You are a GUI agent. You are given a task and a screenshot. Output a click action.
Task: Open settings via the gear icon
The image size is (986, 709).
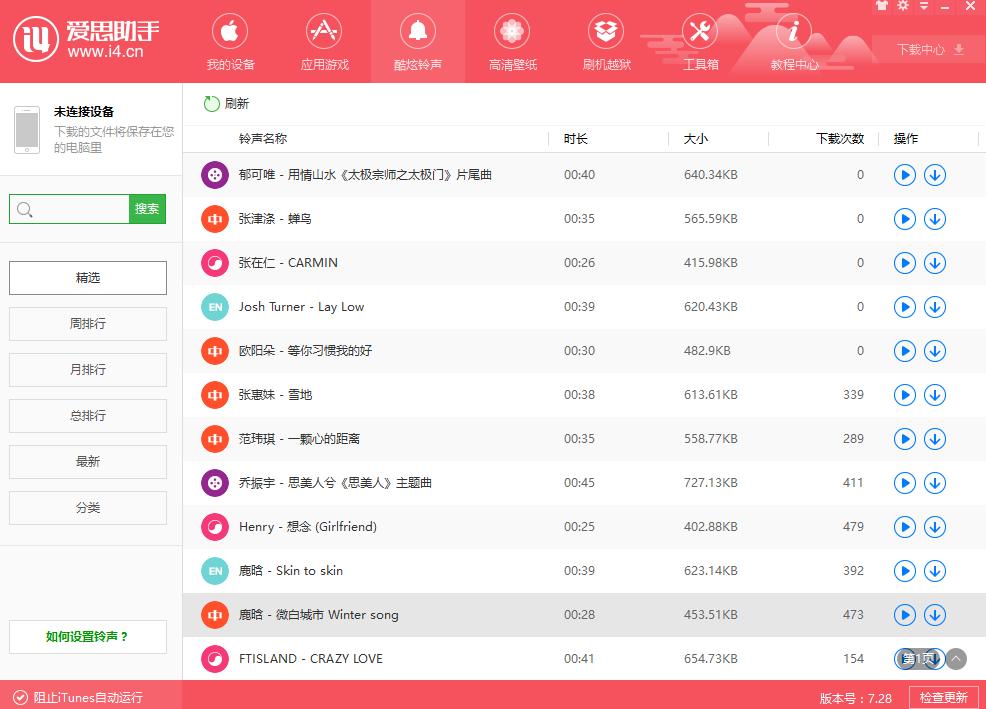pos(903,6)
